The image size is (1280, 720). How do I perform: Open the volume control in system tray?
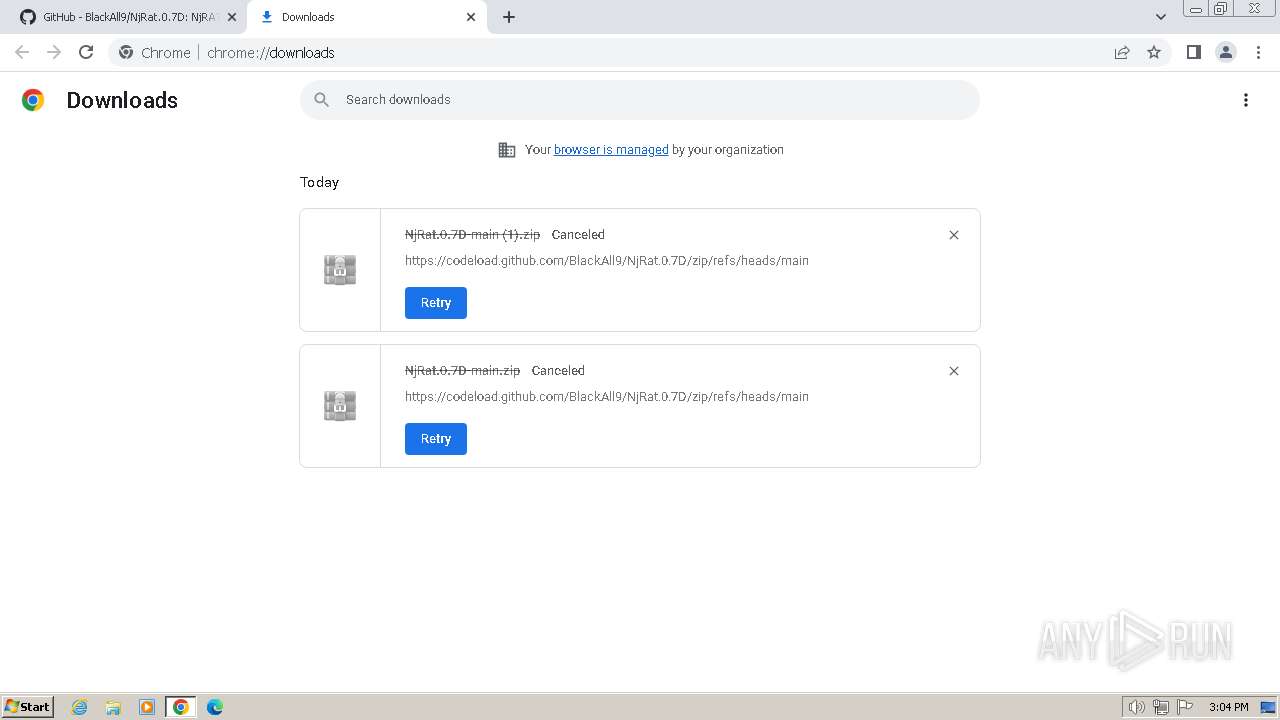1136,707
